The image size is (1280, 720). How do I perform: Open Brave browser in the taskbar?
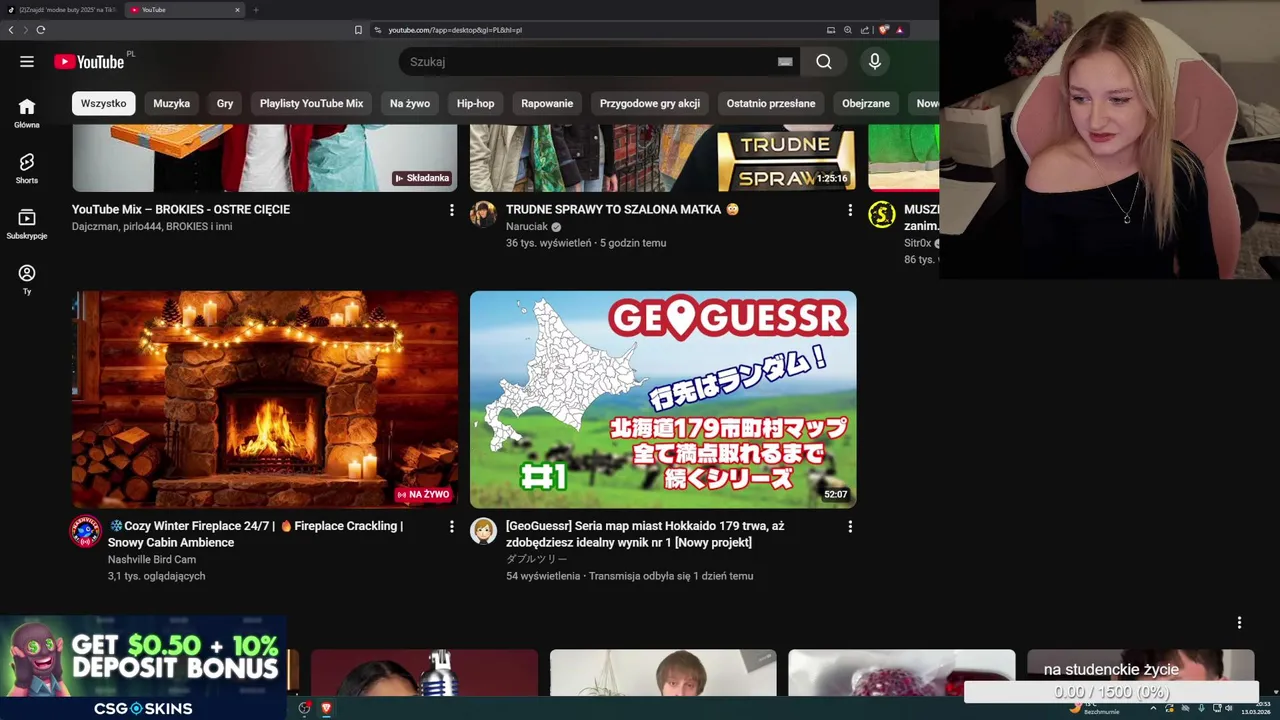pyautogui.click(x=325, y=708)
